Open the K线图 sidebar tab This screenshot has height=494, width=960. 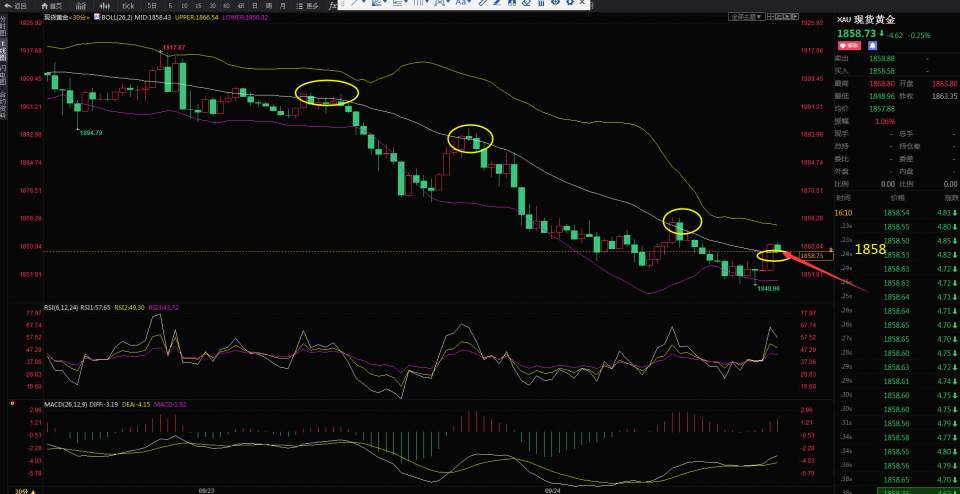(3, 51)
